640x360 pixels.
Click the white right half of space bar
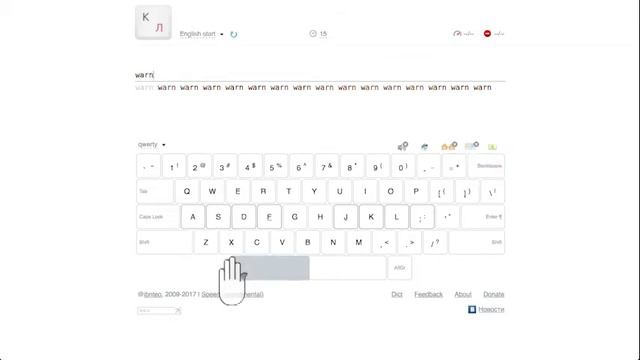(347, 268)
